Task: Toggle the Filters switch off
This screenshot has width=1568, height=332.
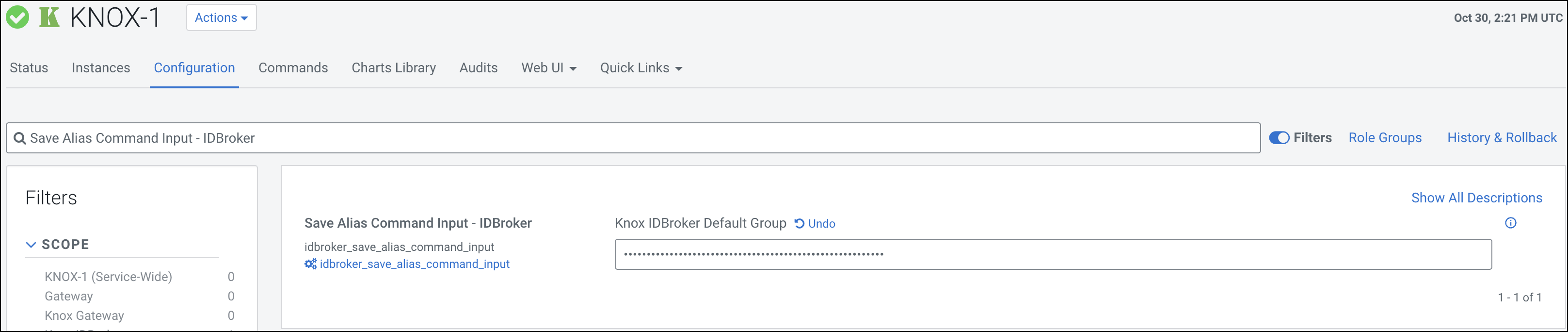Action: (x=1279, y=138)
